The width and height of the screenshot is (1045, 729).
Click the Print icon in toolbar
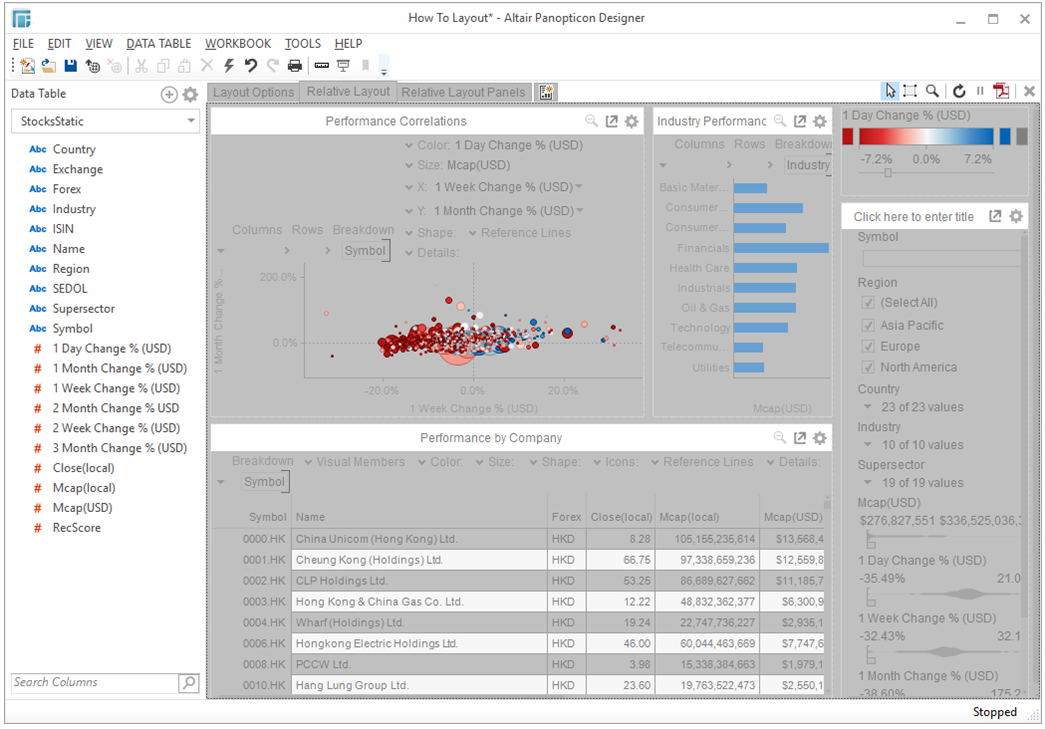click(294, 66)
